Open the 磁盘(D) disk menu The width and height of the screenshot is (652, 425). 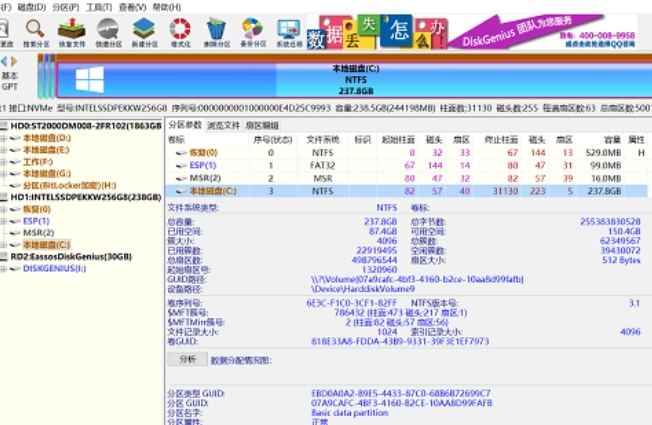pyautogui.click(x=32, y=7)
